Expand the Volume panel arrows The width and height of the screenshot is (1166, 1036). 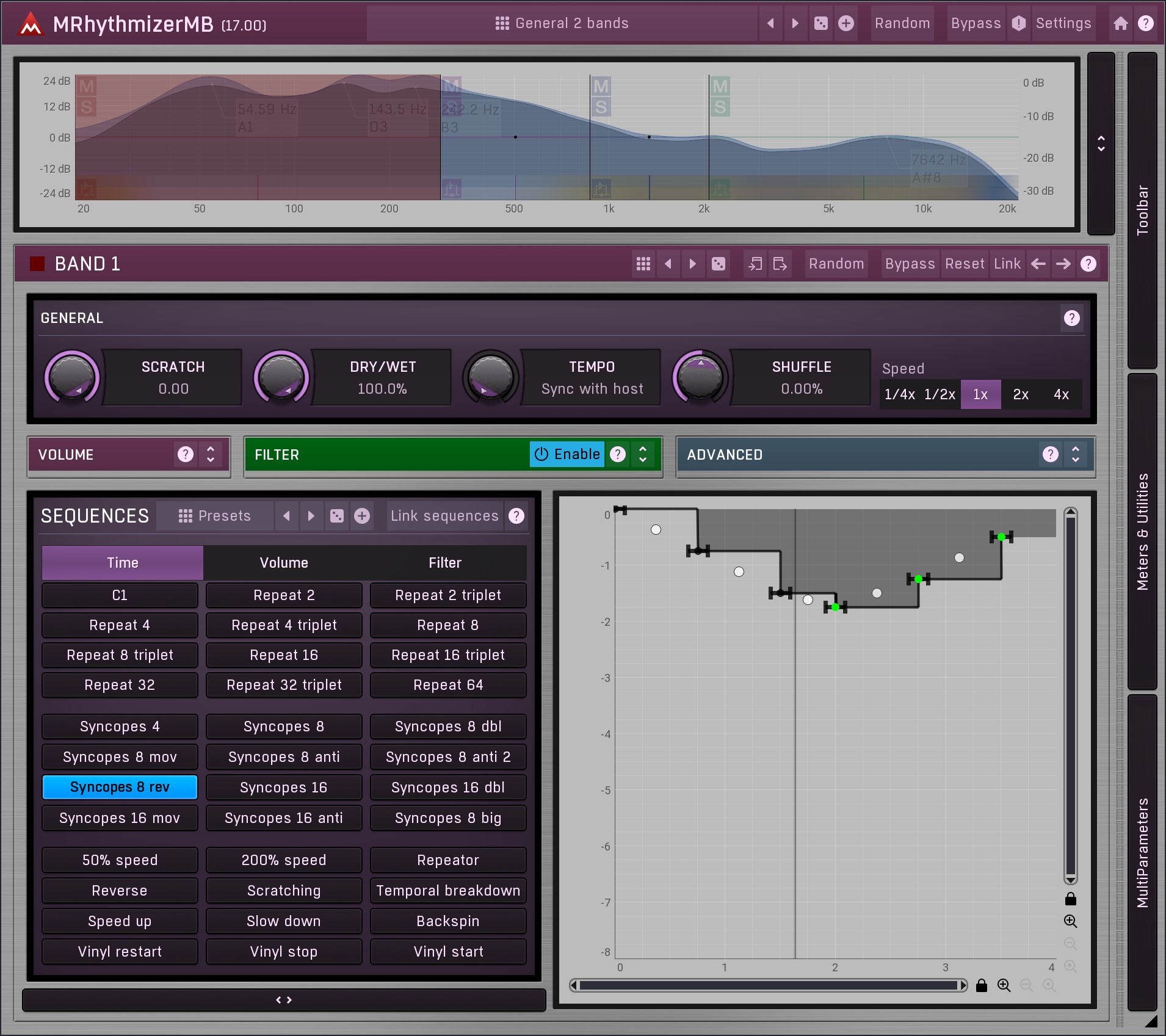(x=211, y=454)
